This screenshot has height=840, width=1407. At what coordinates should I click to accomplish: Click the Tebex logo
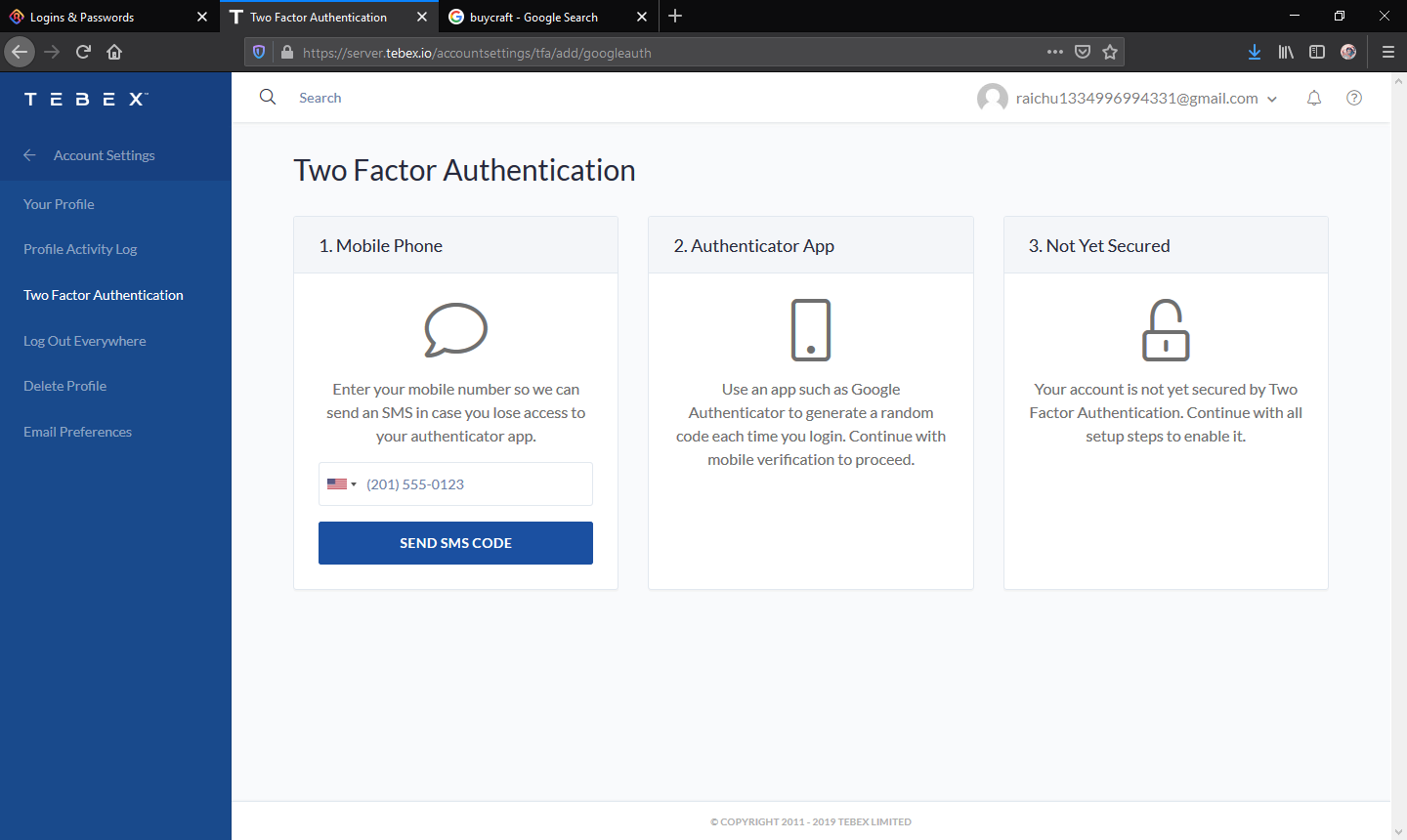[x=86, y=99]
